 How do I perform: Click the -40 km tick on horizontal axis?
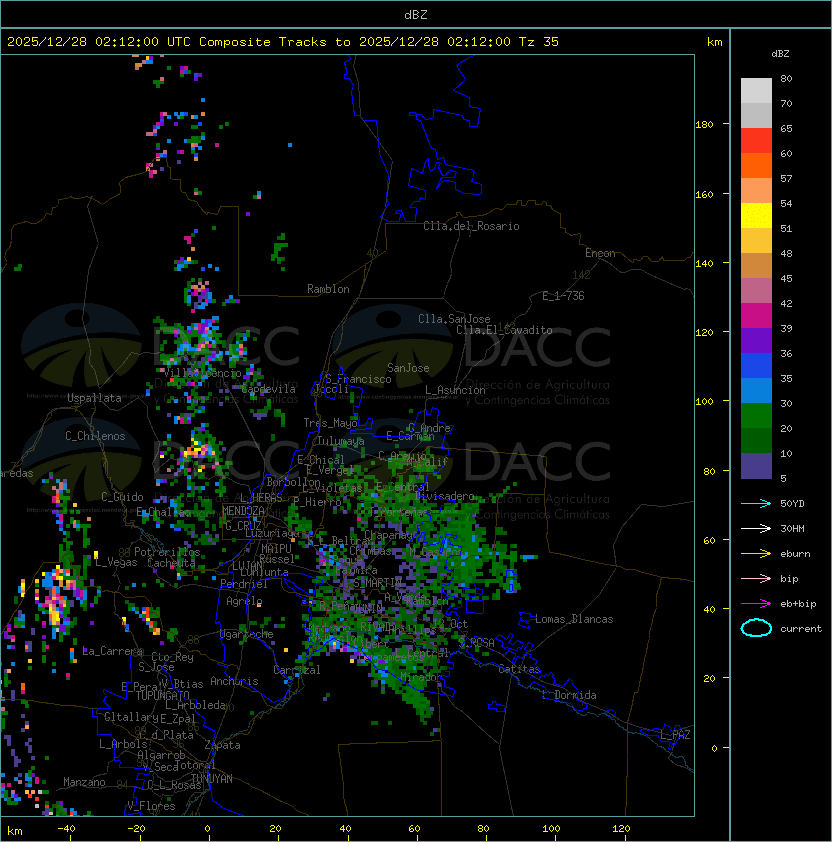(66, 829)
